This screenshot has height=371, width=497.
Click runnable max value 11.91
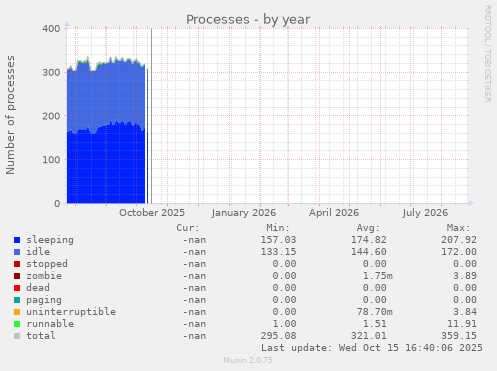coord(462,324)
